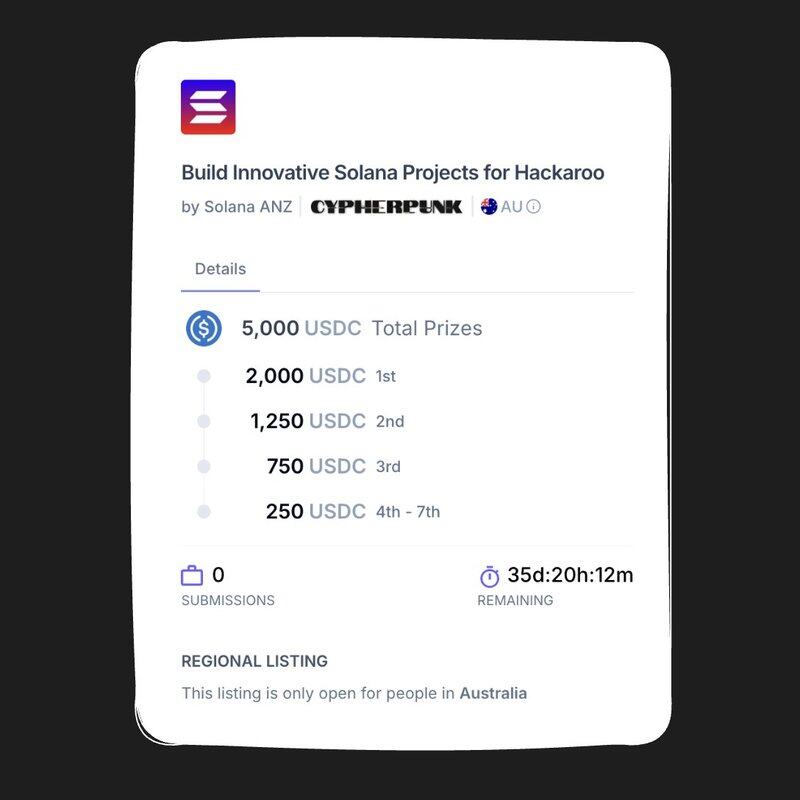Click the bold Australia text in regional listing
The height and width of the screenshot is (800, 800).
click(x=493, y=693)
